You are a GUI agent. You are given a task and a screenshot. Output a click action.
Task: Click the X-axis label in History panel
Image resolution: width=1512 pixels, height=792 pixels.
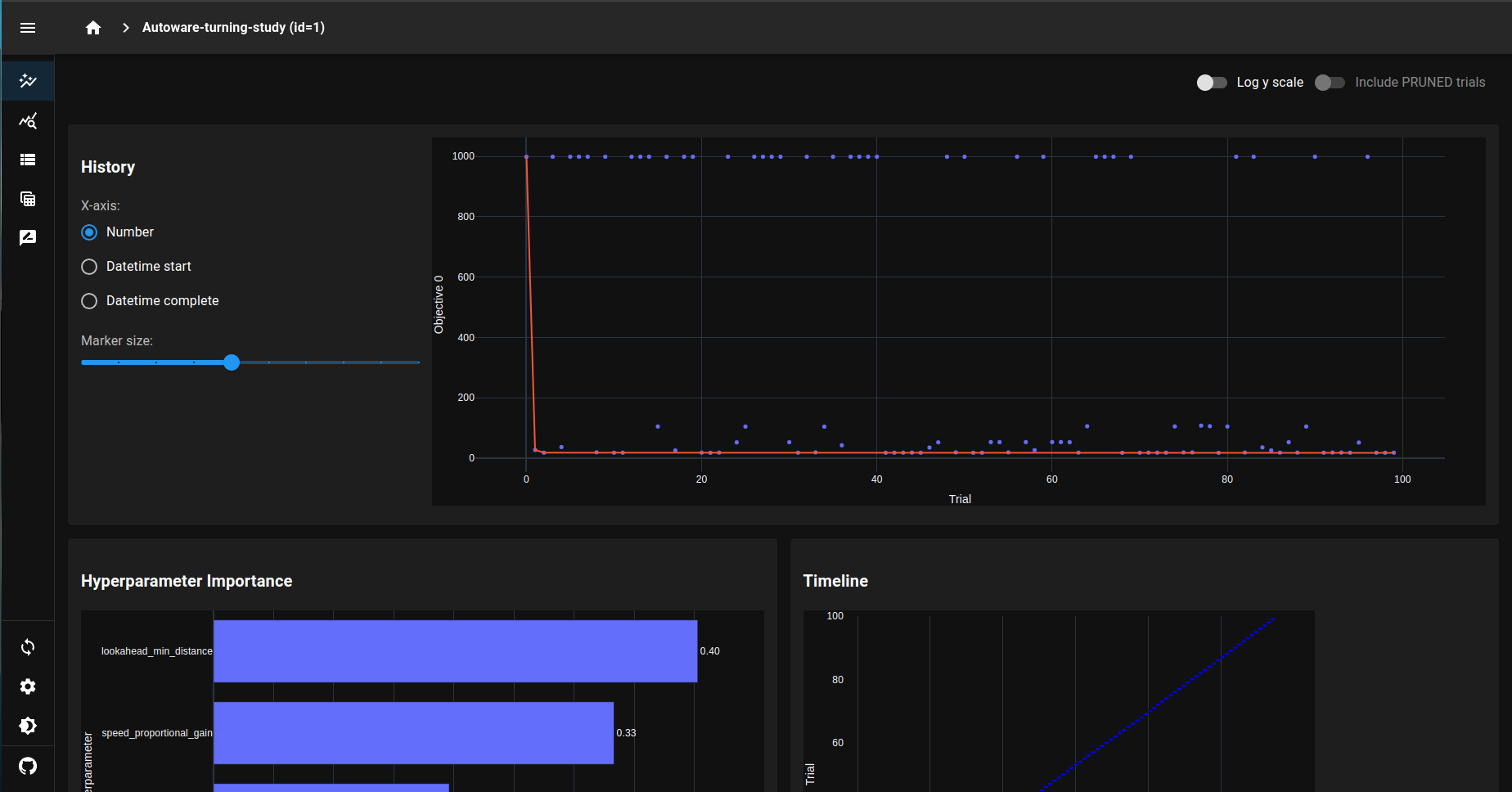(x=101, y=206)
